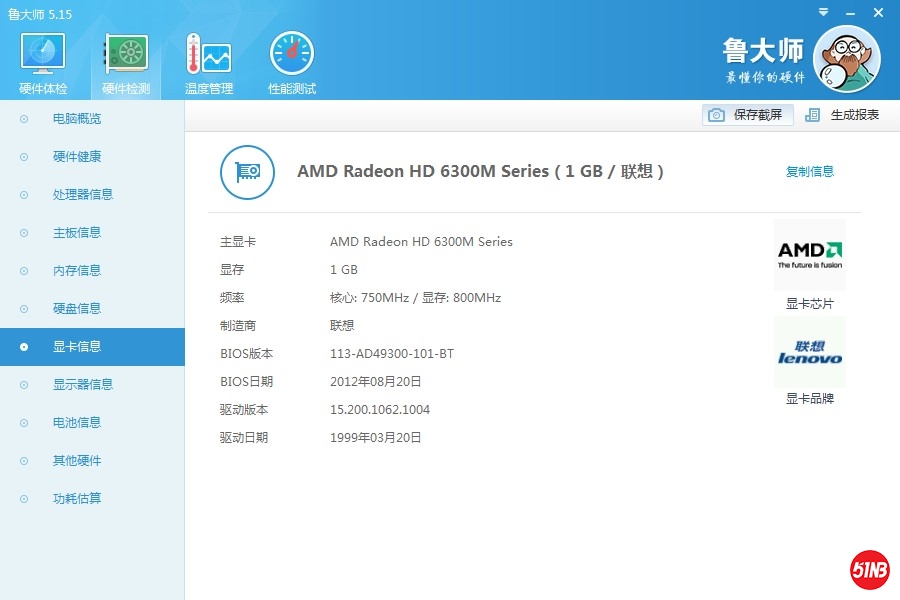Open 内存信息 memory info
Image resolution: width=900 pixels, height=600 pixels.
point(92,270)
